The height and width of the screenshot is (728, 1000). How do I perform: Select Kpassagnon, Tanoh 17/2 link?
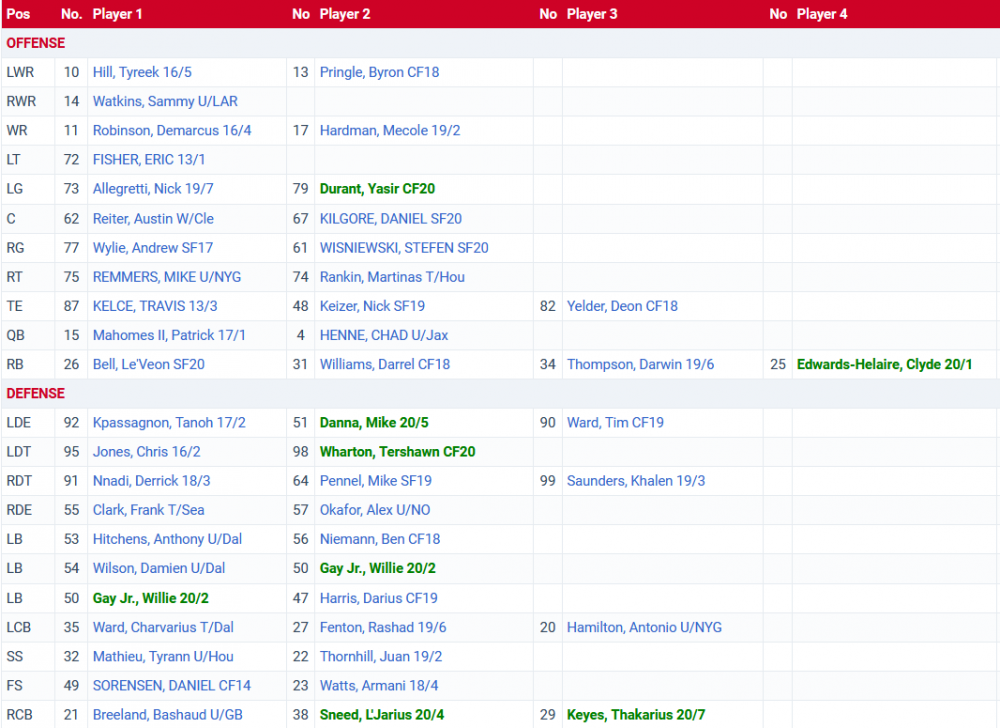[169, 423]
